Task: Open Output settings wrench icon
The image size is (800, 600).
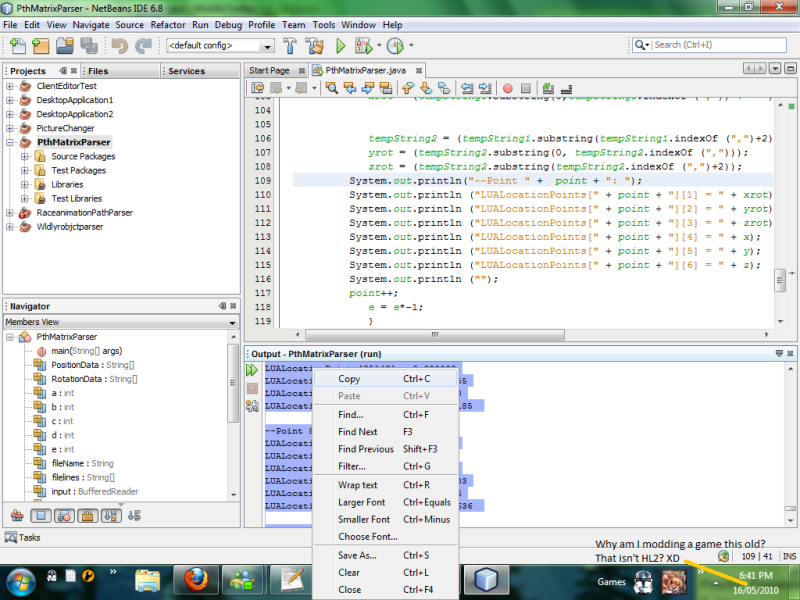Action: pyautogui.click(x=252, y=406)
